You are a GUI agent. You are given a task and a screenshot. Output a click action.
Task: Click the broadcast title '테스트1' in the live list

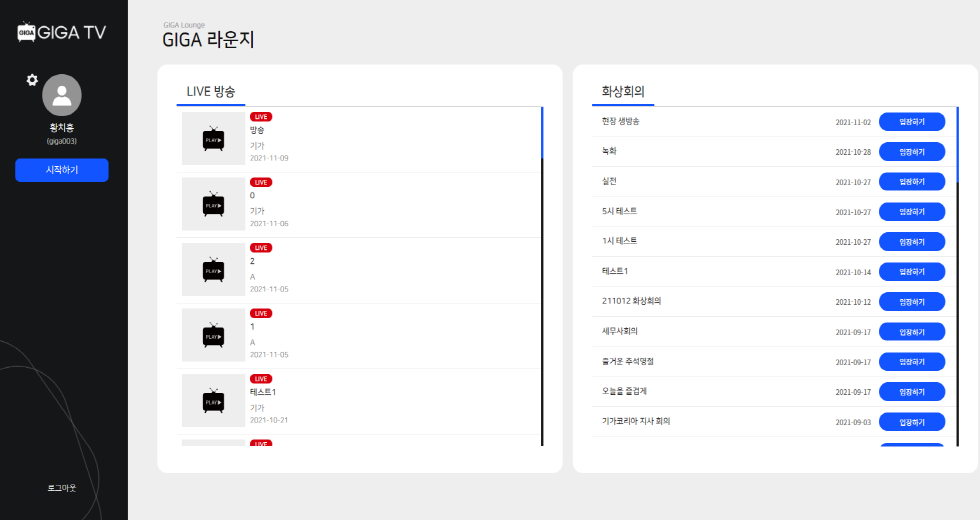tap(263, 392)
